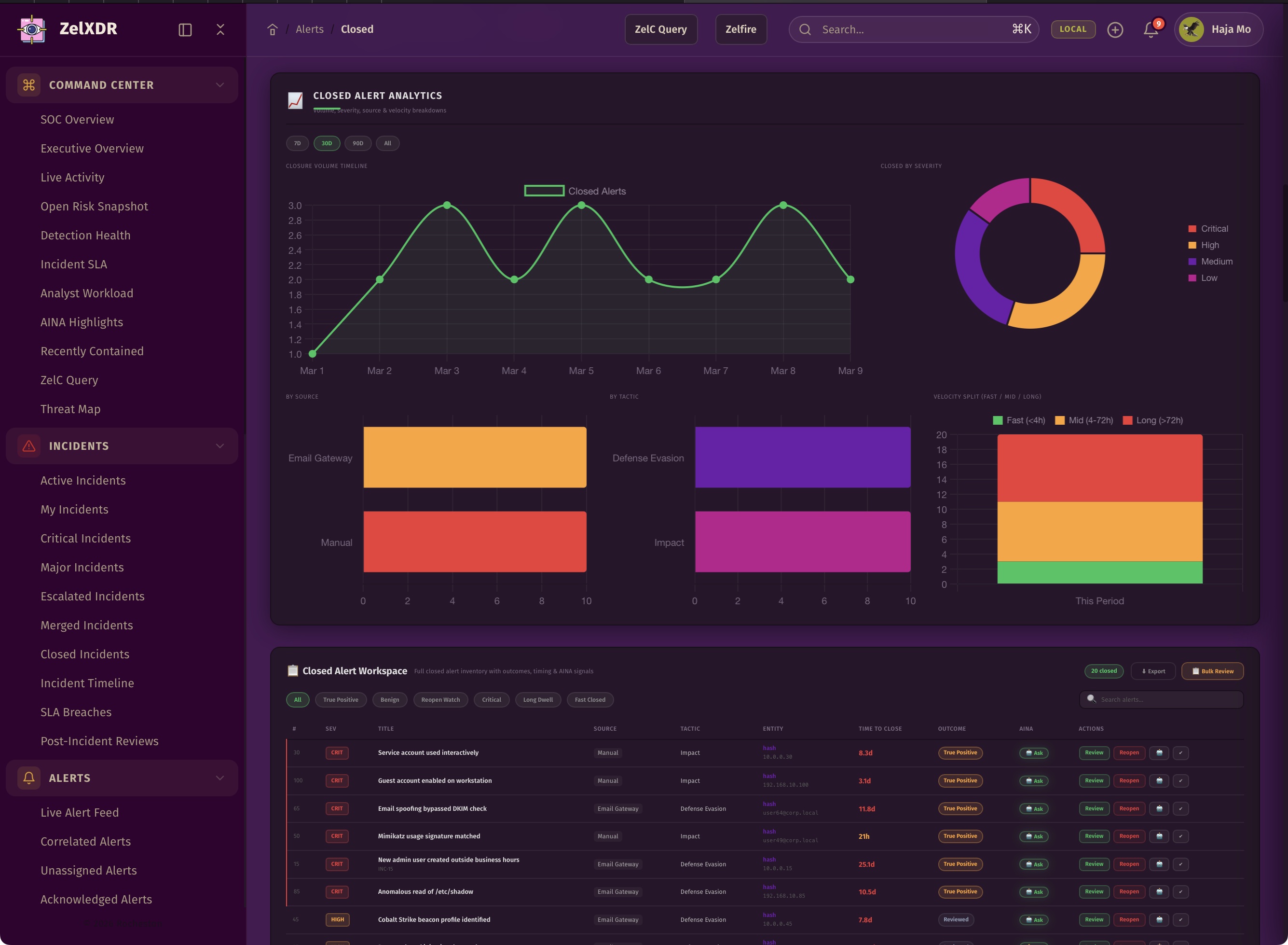The height and width of the screenshot is (945, 1288).
Task: Select the 7D time range pill
Action: pyautogui.click(x=297, y=143)
